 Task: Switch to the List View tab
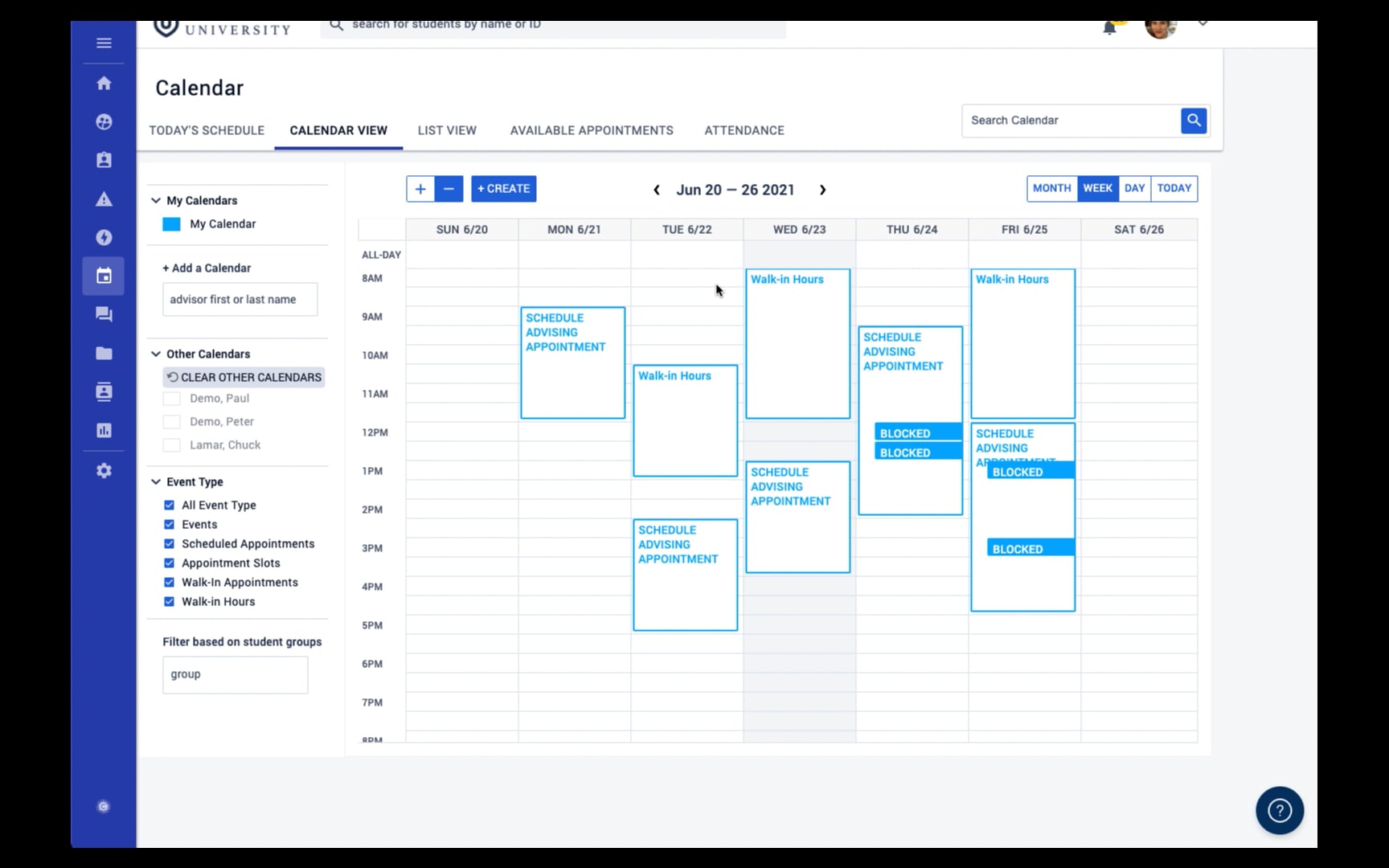[x=447, y=129]
